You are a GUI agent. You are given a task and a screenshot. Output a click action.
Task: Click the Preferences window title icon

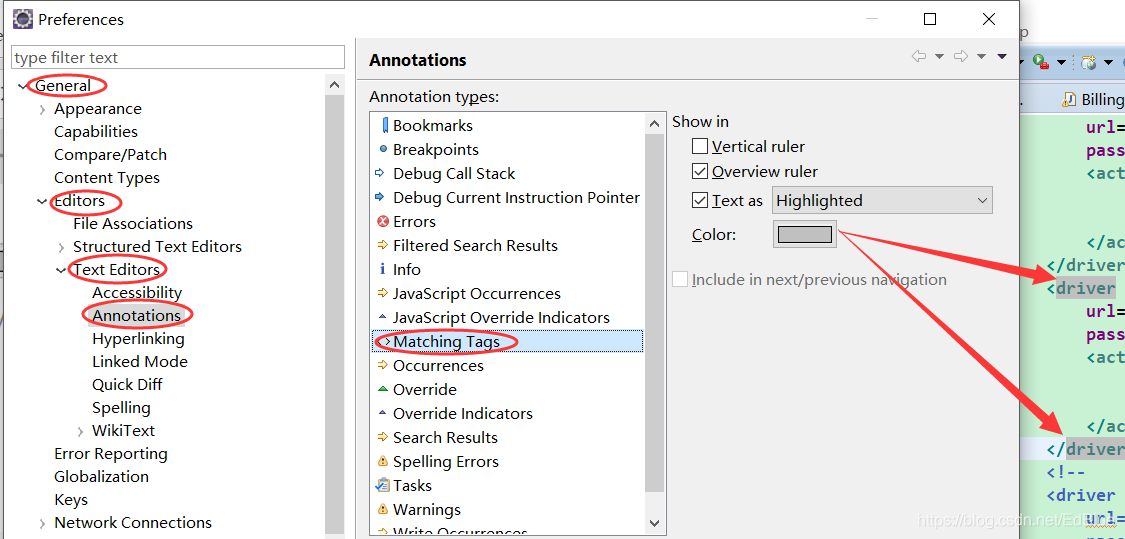(x=22, y=19)
